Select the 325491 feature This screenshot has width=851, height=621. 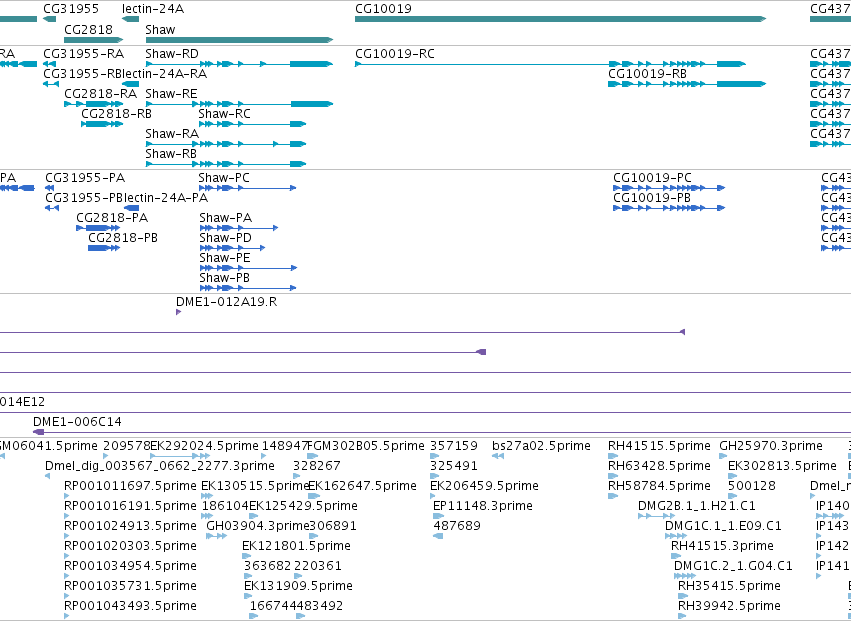click(x=434, y=476)
